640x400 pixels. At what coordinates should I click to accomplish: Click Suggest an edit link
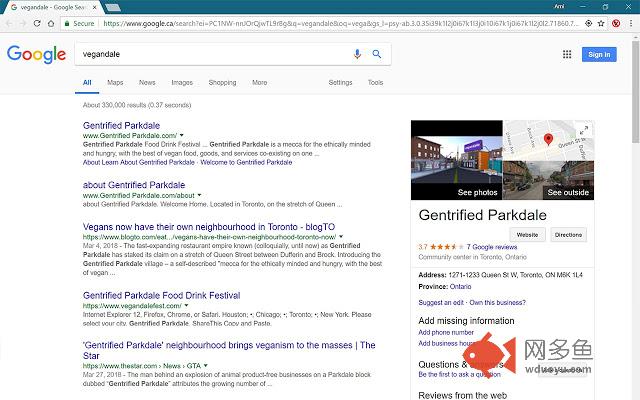[441, 302]
